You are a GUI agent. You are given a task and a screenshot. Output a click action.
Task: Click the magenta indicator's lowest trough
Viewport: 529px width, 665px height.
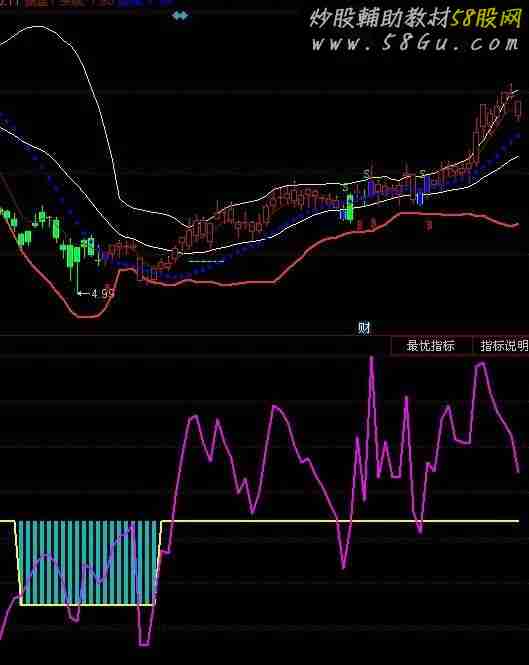pos(144,644)
